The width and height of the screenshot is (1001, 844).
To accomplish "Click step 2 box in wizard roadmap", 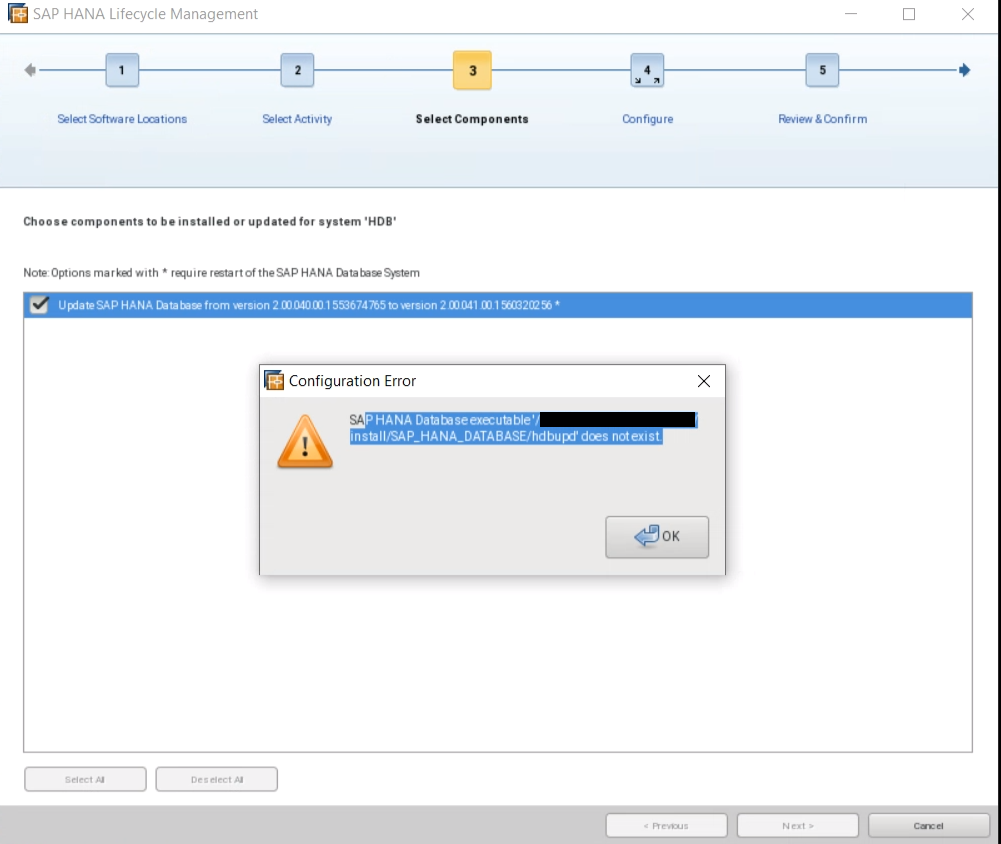I will [x=297, y=70].
